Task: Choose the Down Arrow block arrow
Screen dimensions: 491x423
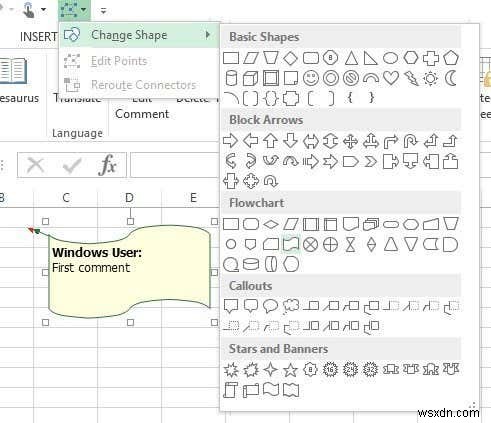Action: (x=290, y=141)
